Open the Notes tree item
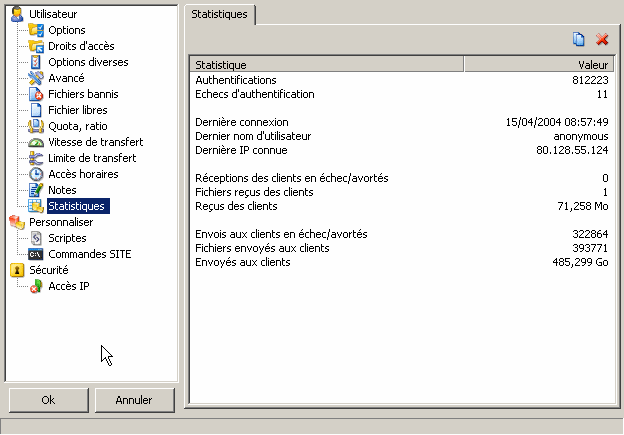624x435 pixels. (62, 190)
